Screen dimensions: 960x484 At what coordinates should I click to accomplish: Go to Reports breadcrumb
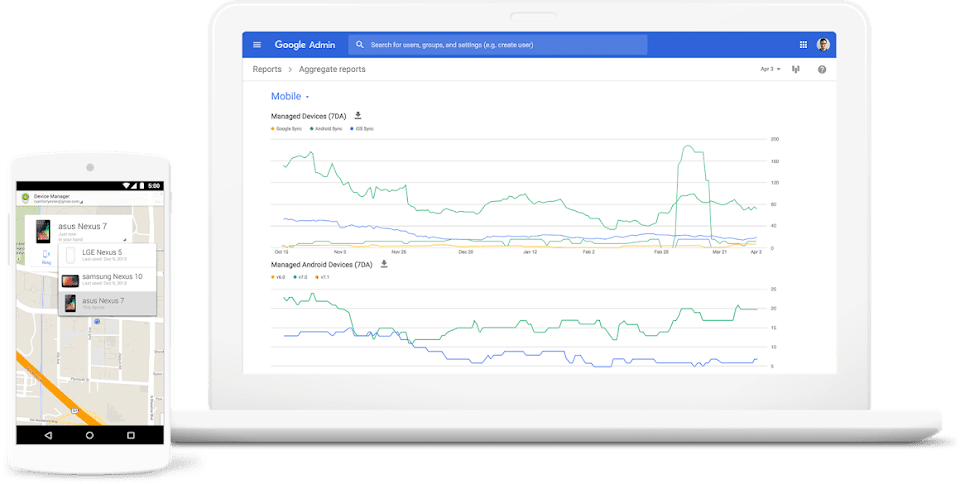pos(267,69)
